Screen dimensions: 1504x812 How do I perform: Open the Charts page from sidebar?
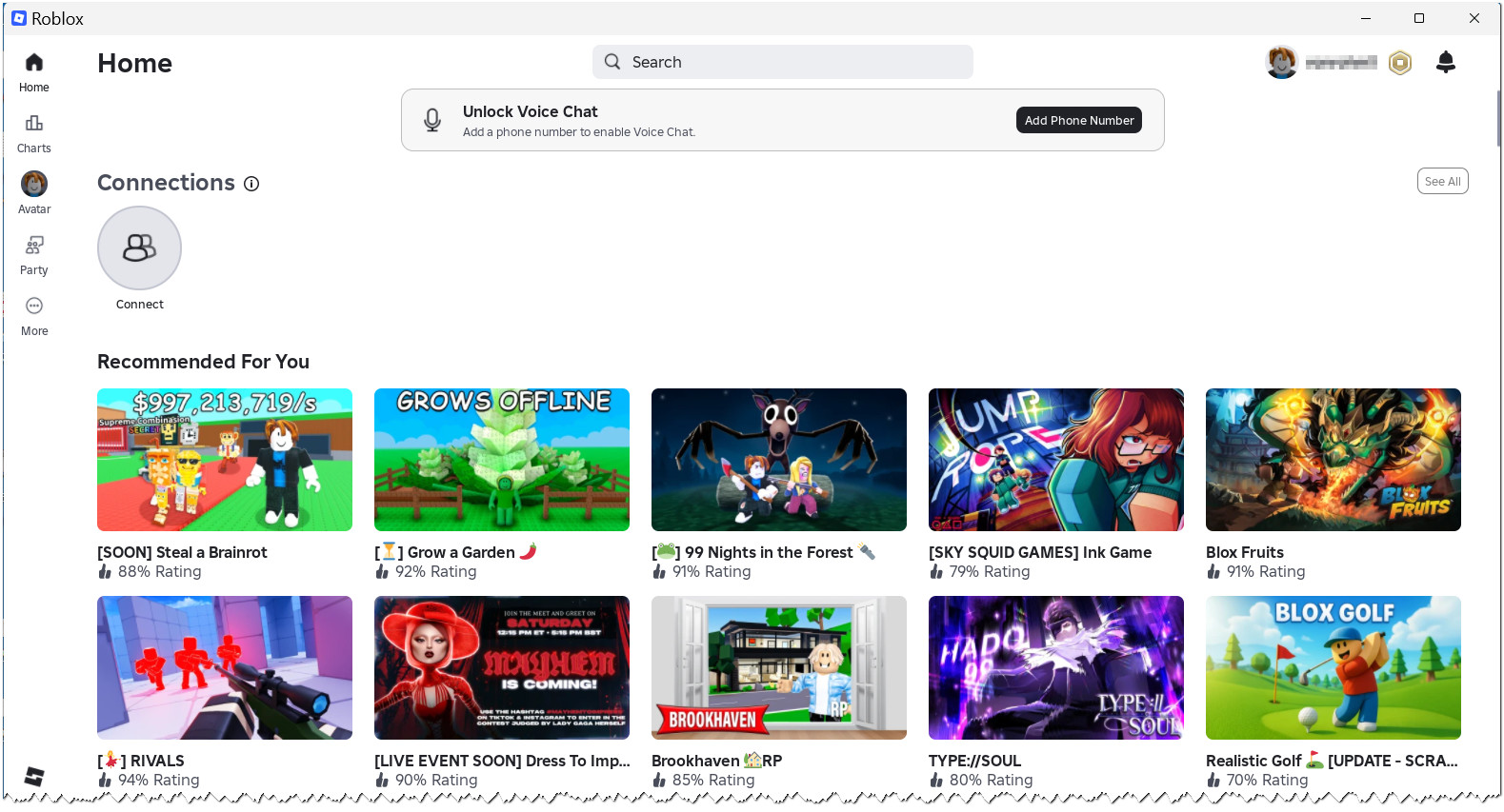pyautogui.click(x=34, y=133)
